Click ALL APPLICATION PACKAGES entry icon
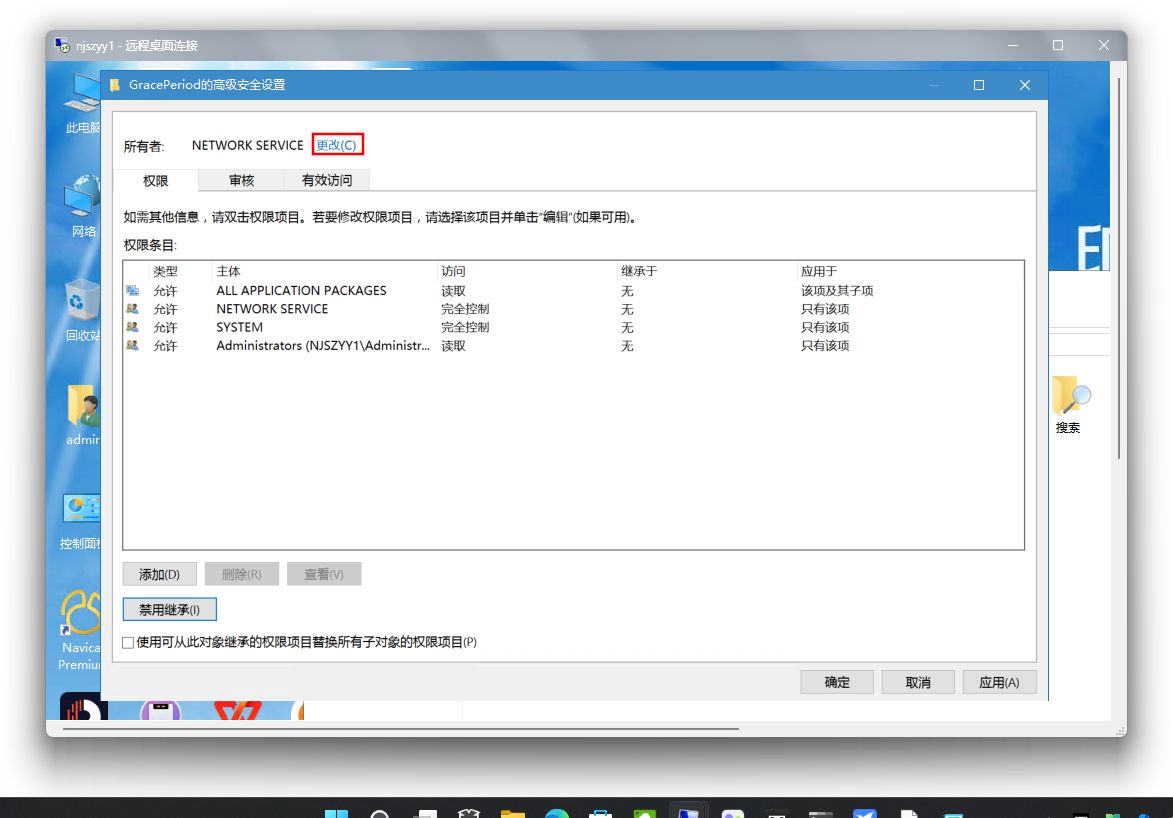The image size is (1173, 818). (x=133, y=291)
